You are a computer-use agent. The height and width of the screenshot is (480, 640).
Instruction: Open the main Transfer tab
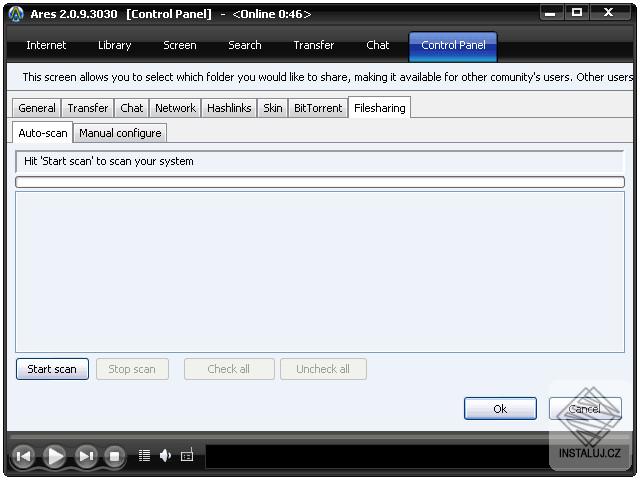[x=313, y=45]
